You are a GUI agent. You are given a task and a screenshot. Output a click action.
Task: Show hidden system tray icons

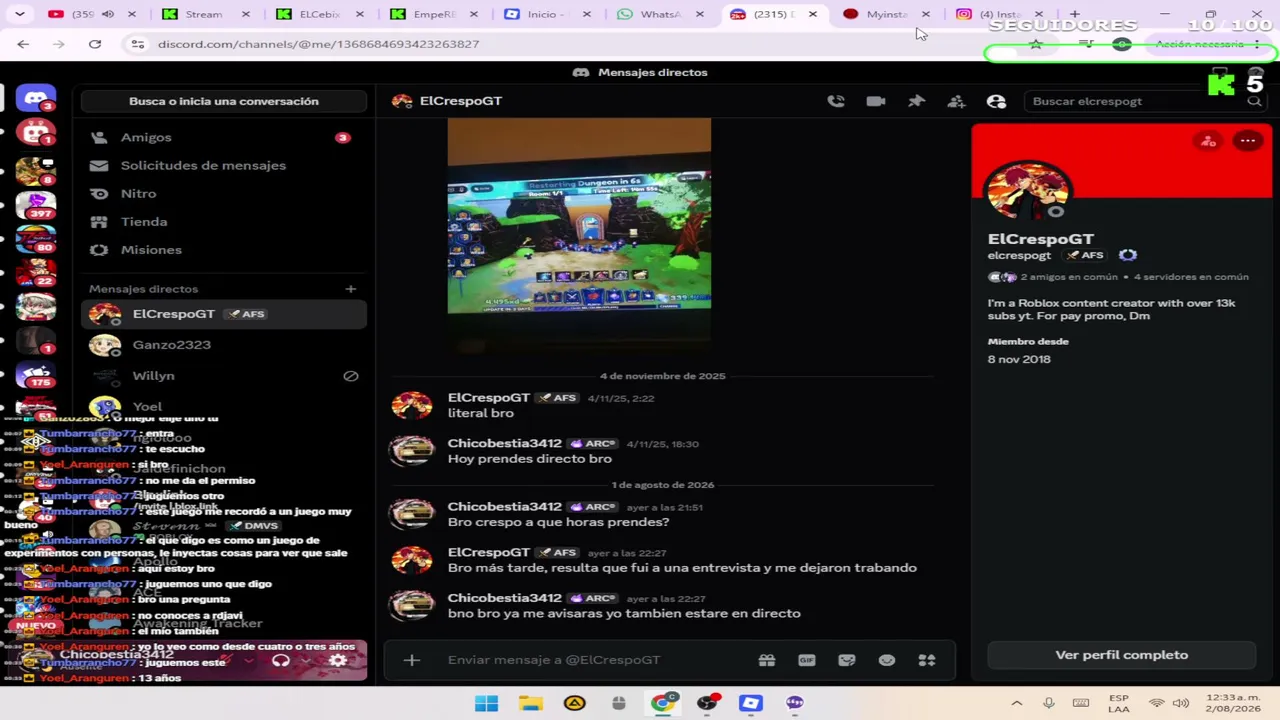[1017, 703]
